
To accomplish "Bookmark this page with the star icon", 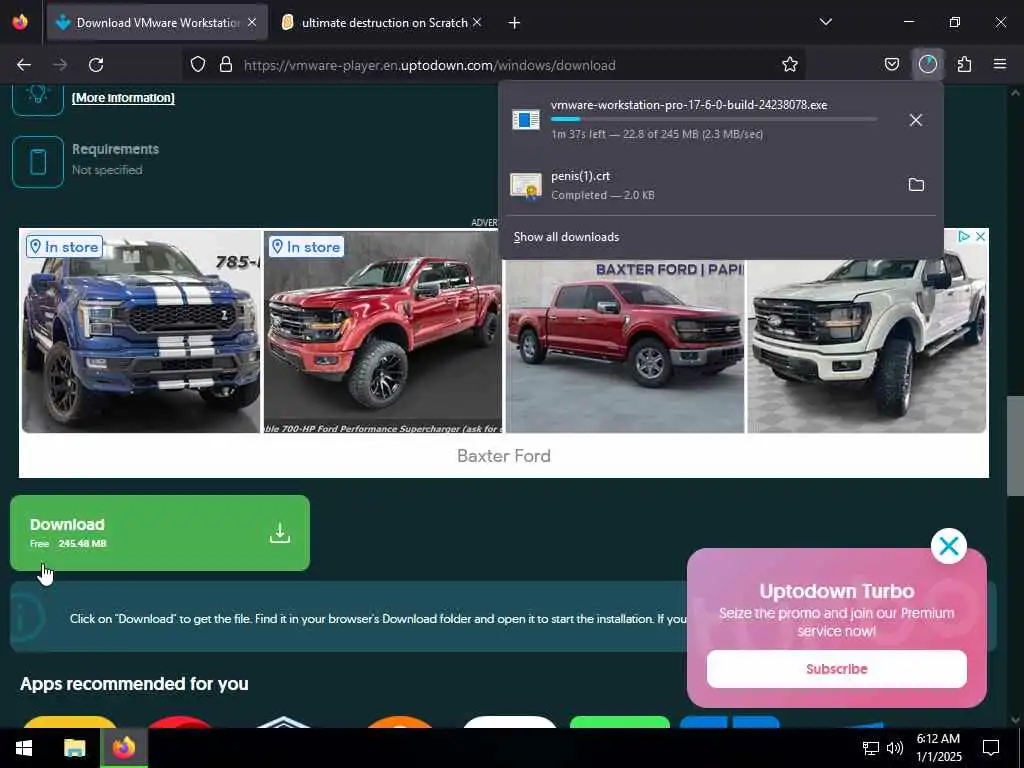I will 790,65.
